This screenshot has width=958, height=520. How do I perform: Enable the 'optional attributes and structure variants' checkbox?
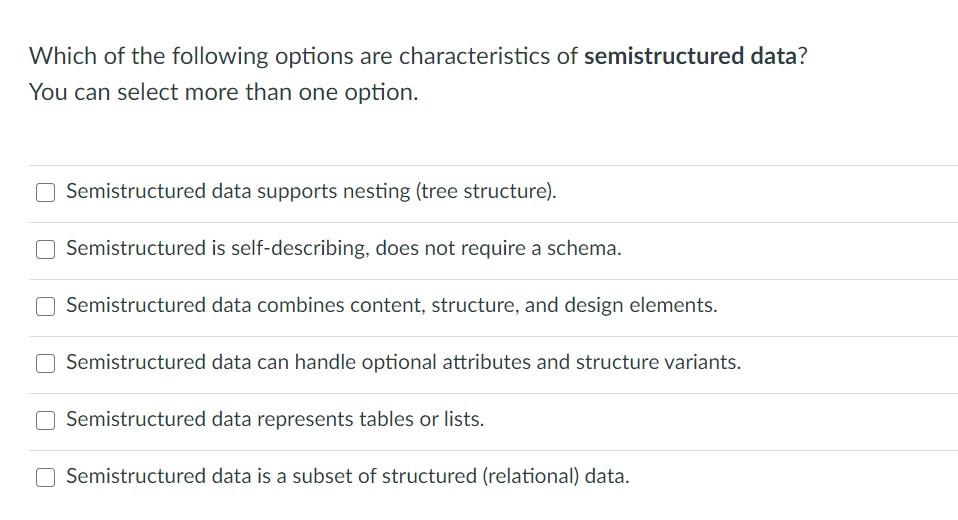coord(45,363)
